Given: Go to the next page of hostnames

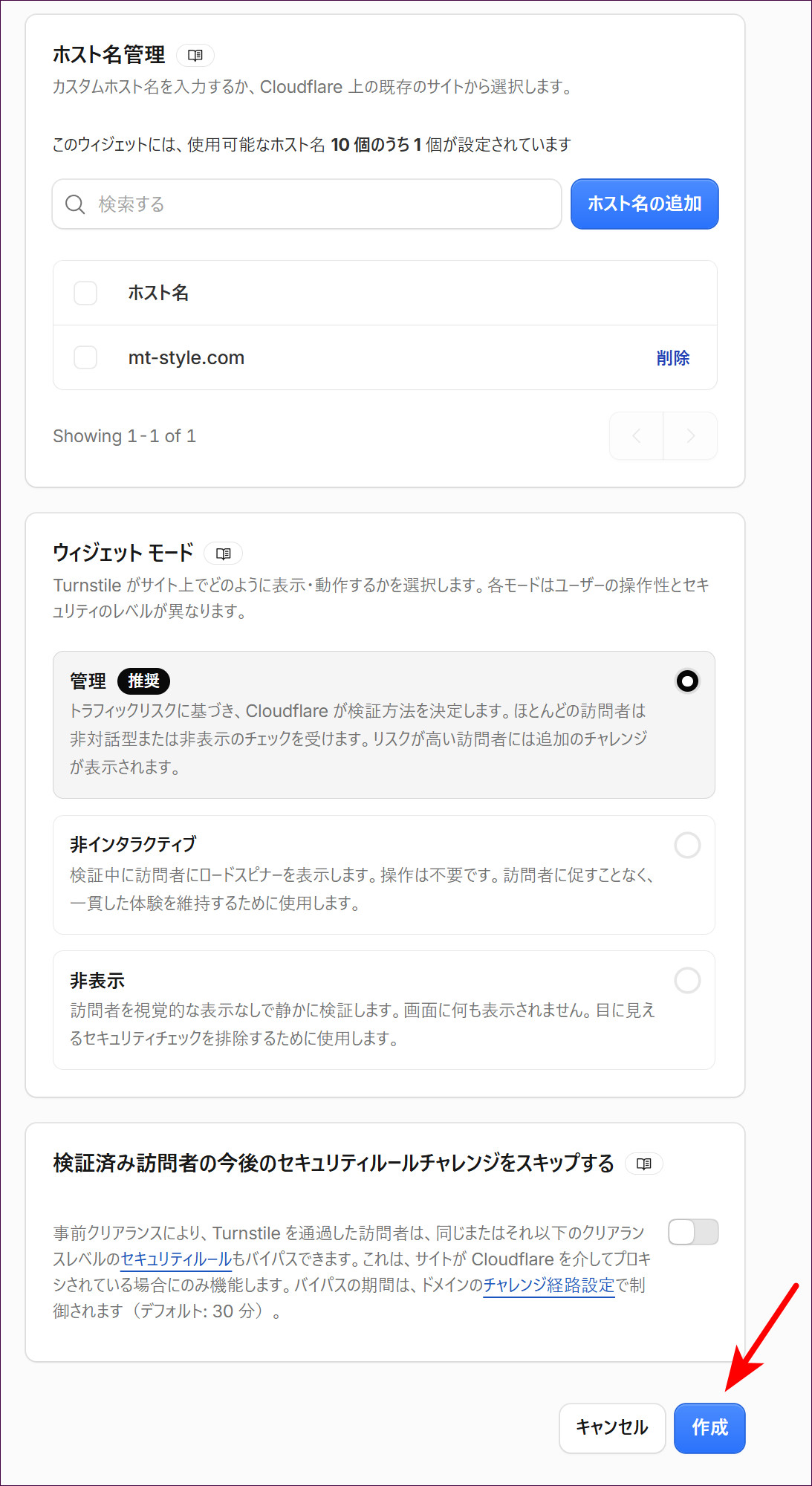Looking at the screenshot, I should coord(691,436).
